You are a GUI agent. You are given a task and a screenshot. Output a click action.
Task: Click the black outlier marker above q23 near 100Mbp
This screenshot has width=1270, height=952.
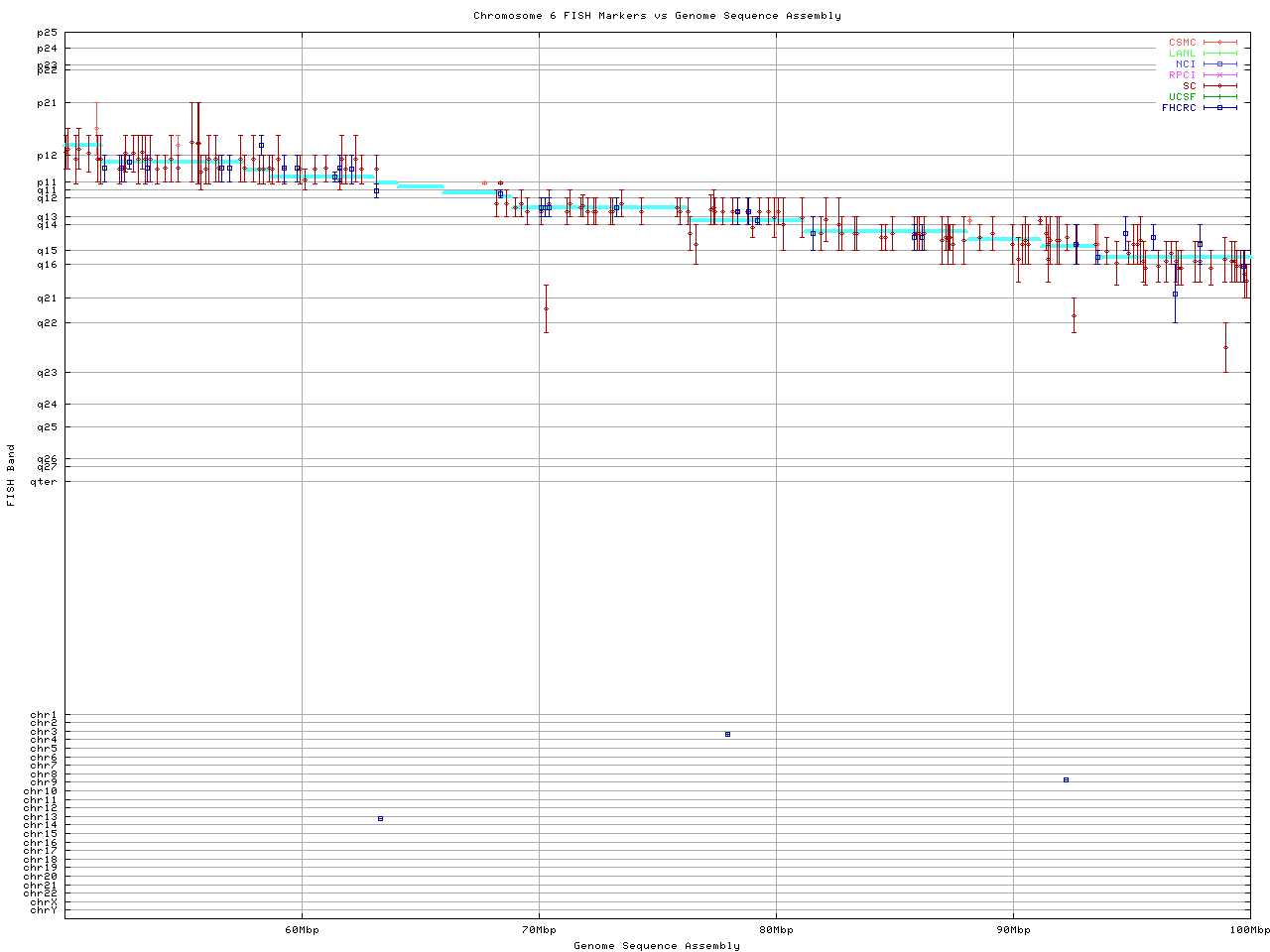click(1225, 347)
